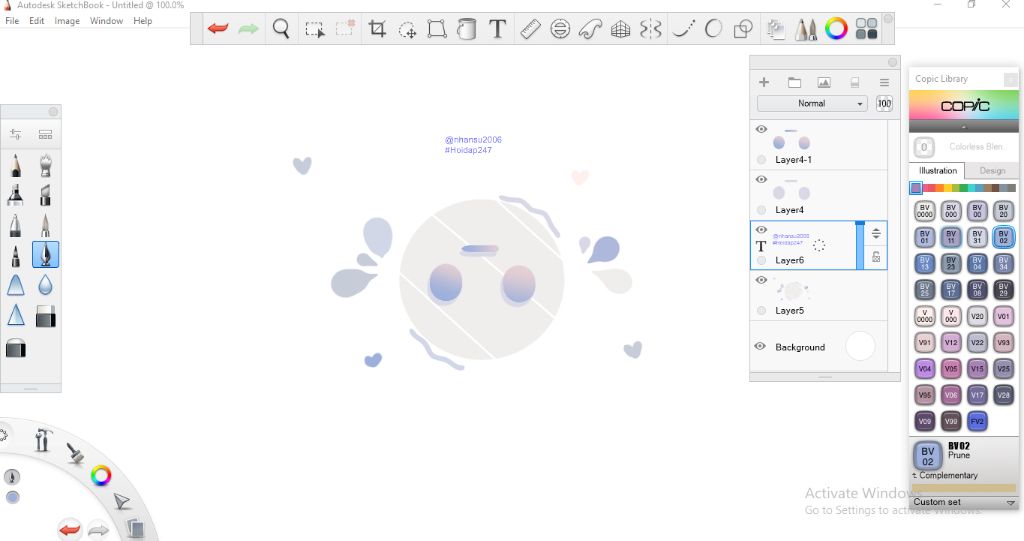
Task: Click the Add Layer plus icon
Action: point(764,83)
